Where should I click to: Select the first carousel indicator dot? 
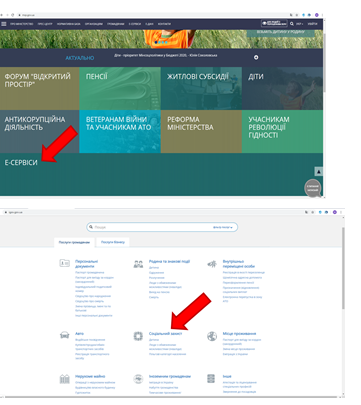[156, 42]
